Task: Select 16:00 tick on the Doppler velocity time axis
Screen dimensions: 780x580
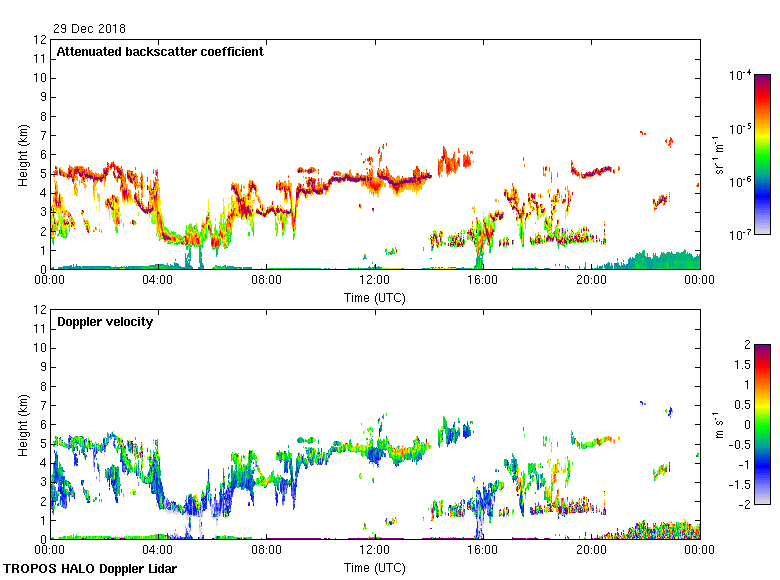Action: tap(482, 551)
